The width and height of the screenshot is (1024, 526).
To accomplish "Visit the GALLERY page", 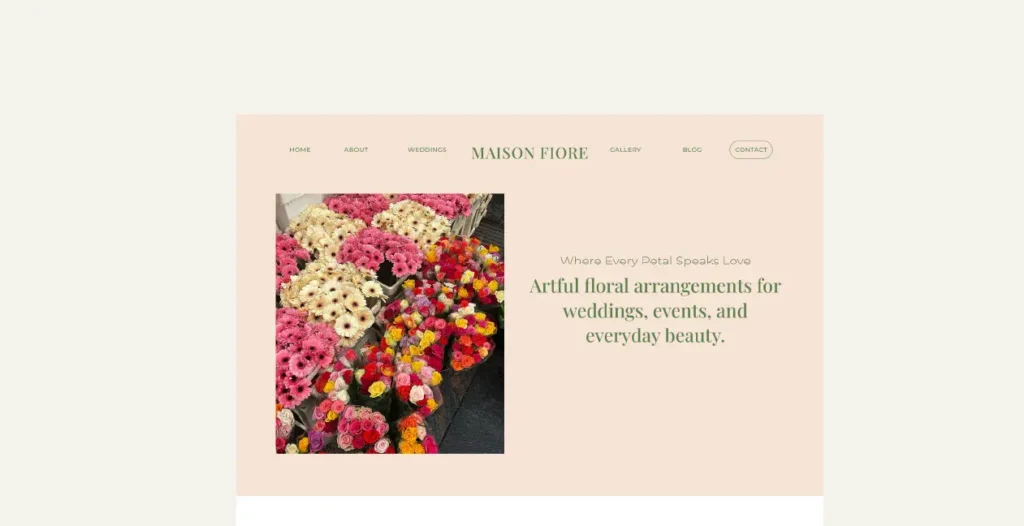I will coord(626,150).
